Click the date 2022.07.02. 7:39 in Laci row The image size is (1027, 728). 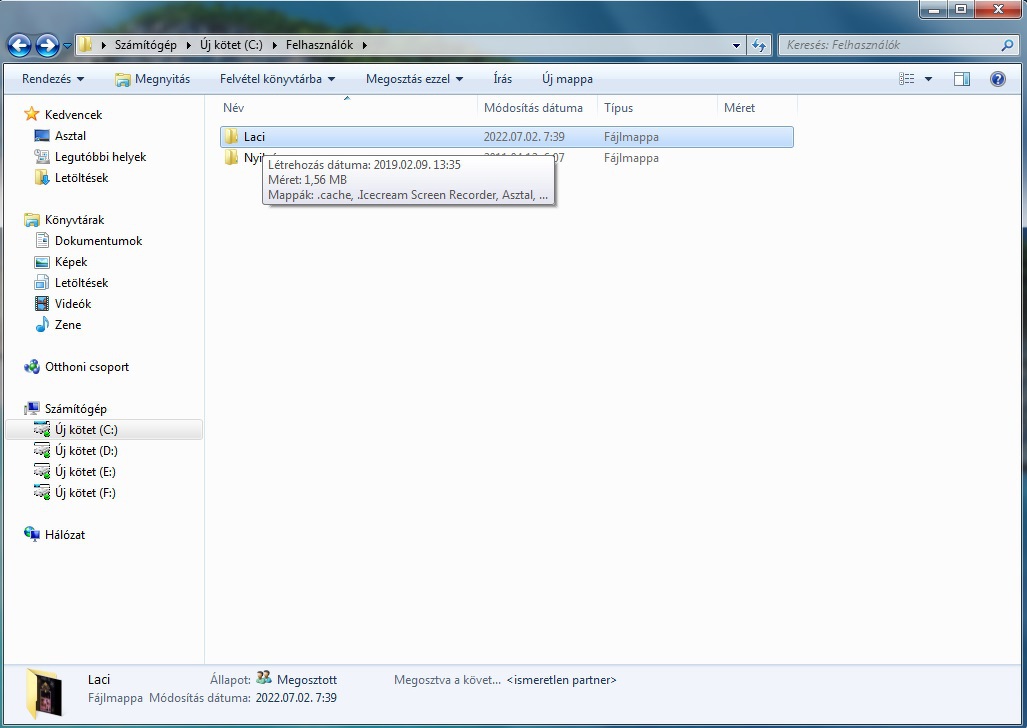tap(524, 137)
